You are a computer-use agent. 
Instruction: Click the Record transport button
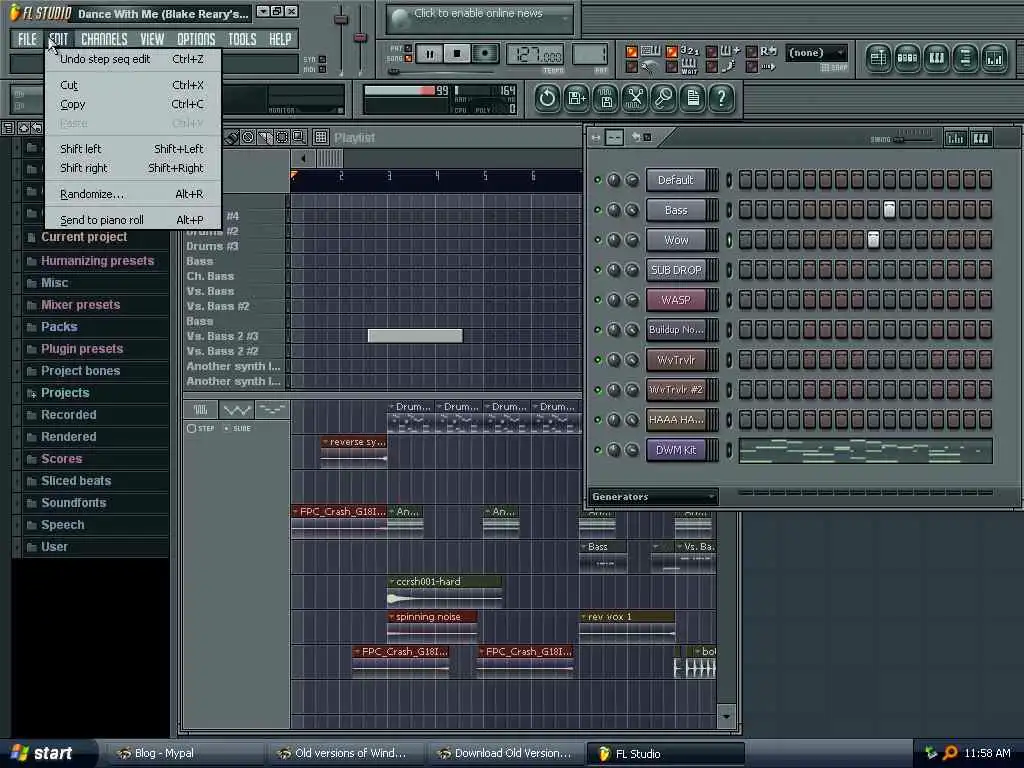click(485, 54)
